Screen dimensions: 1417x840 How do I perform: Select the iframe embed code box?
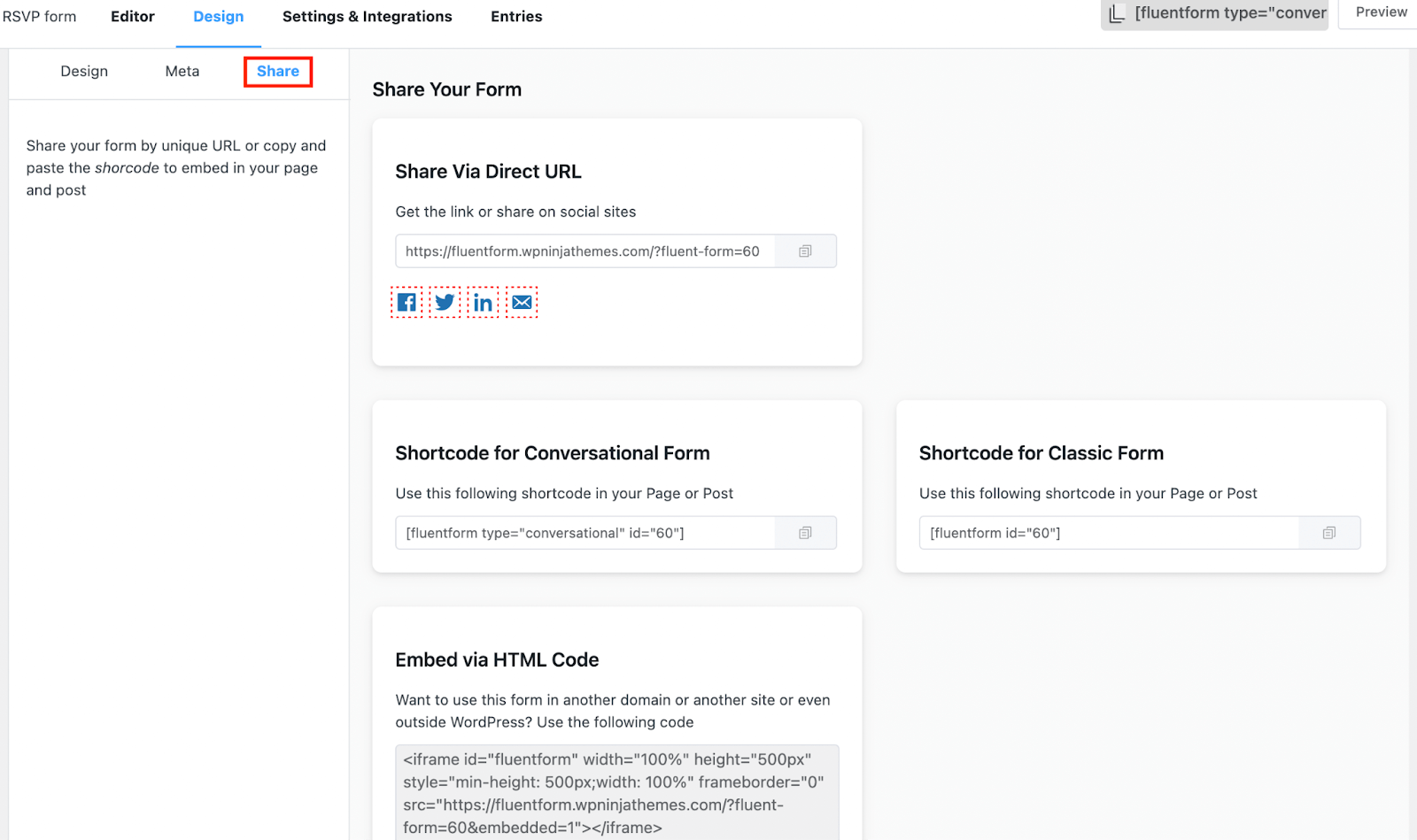tap(616, 793)
